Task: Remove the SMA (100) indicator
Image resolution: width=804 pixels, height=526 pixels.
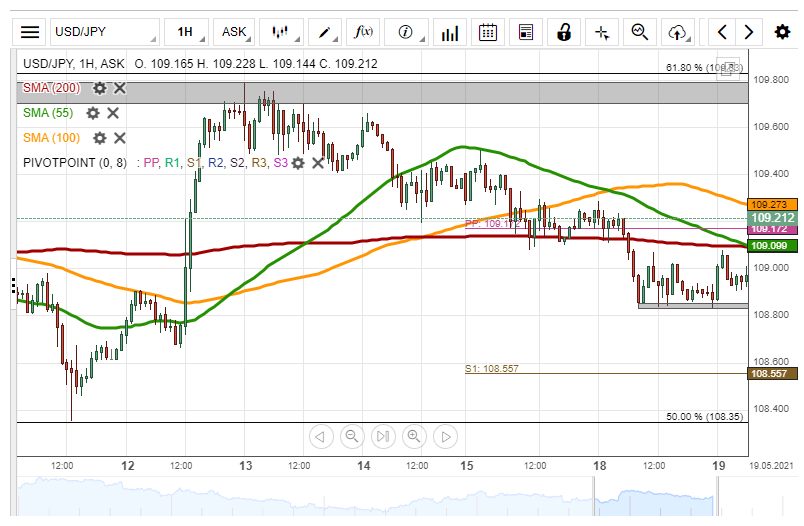Action: tap(119, 138)
